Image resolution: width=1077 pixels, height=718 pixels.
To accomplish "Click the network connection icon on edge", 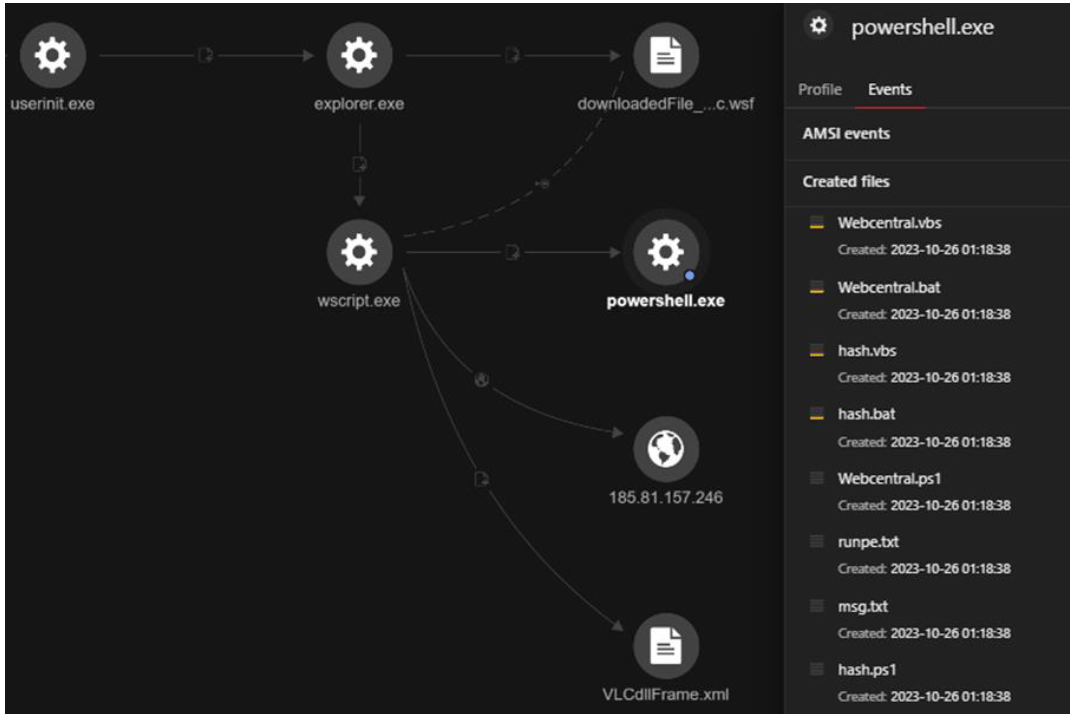I will pos(481,381).
